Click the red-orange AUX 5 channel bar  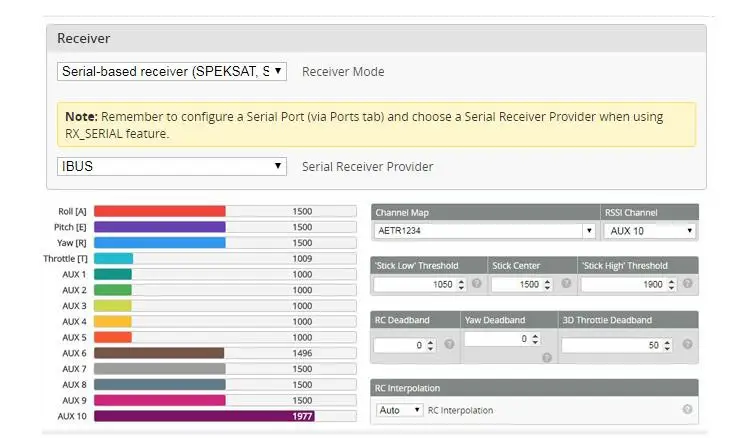pos(113,338)
